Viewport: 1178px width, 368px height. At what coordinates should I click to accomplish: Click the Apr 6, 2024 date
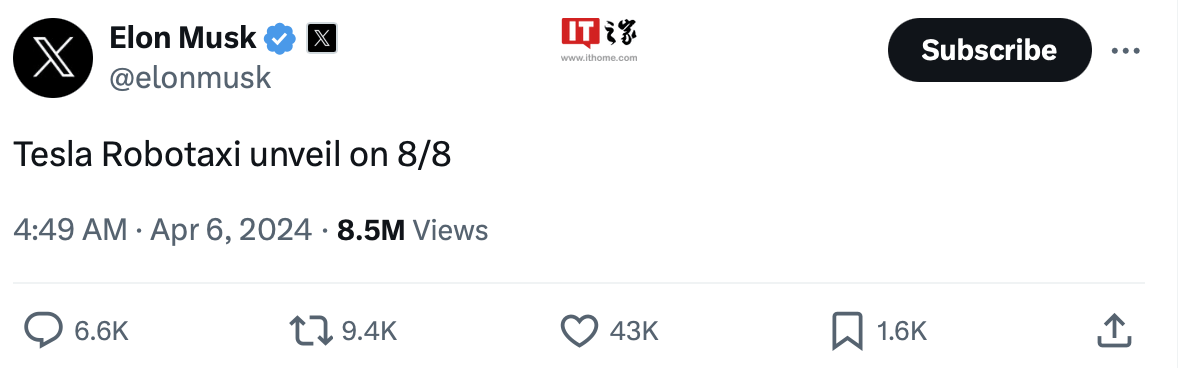(231, 230)
